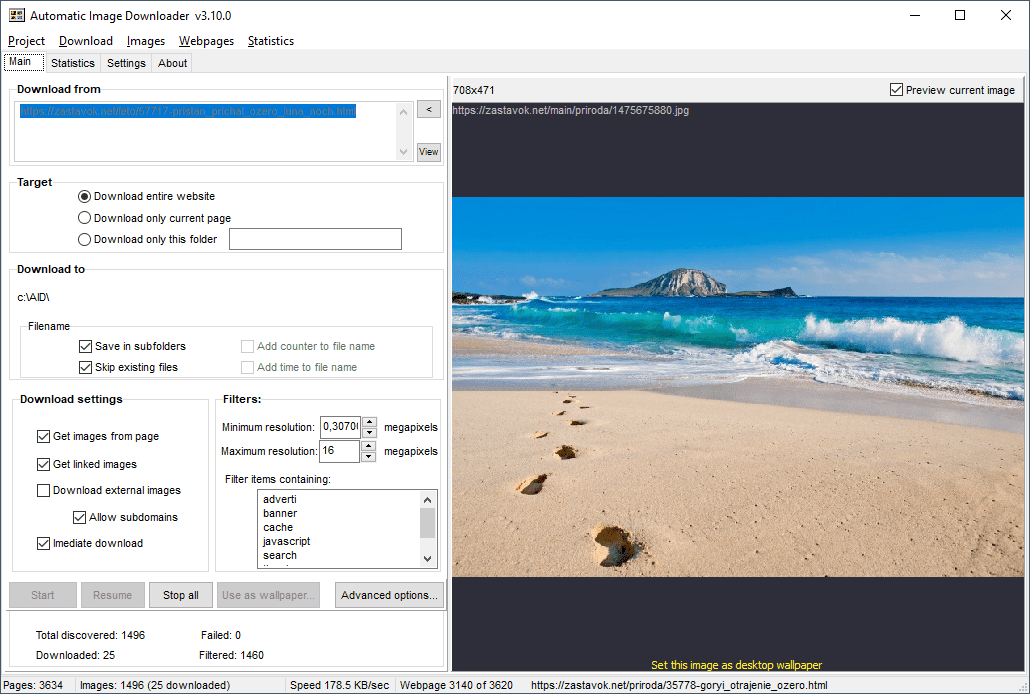Increase minimum resolution with up spinner arrow

(369, 422)
